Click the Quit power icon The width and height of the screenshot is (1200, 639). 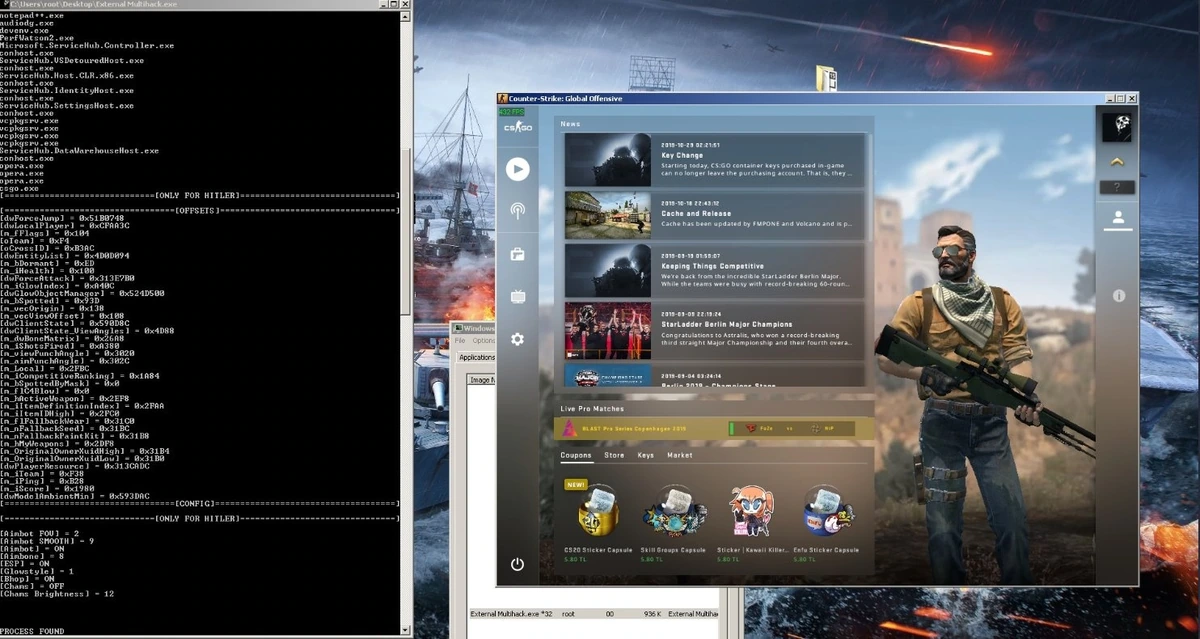point(517,564)
